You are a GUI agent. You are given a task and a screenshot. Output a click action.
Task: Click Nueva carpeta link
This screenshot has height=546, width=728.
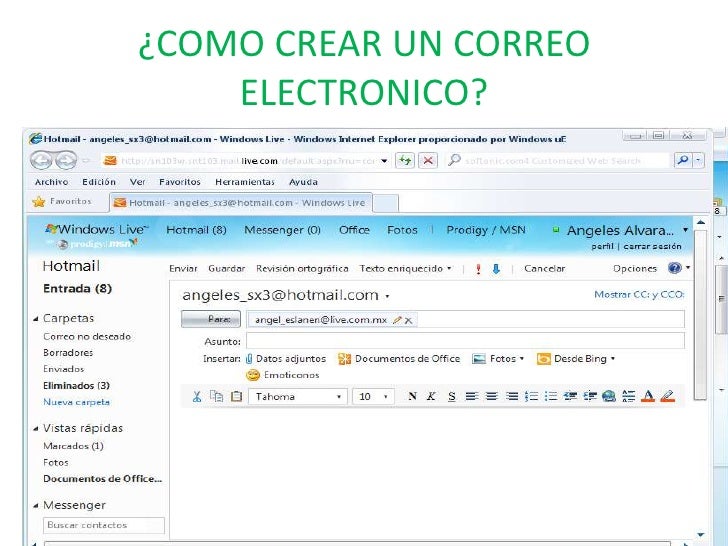(x=77, y=402)
